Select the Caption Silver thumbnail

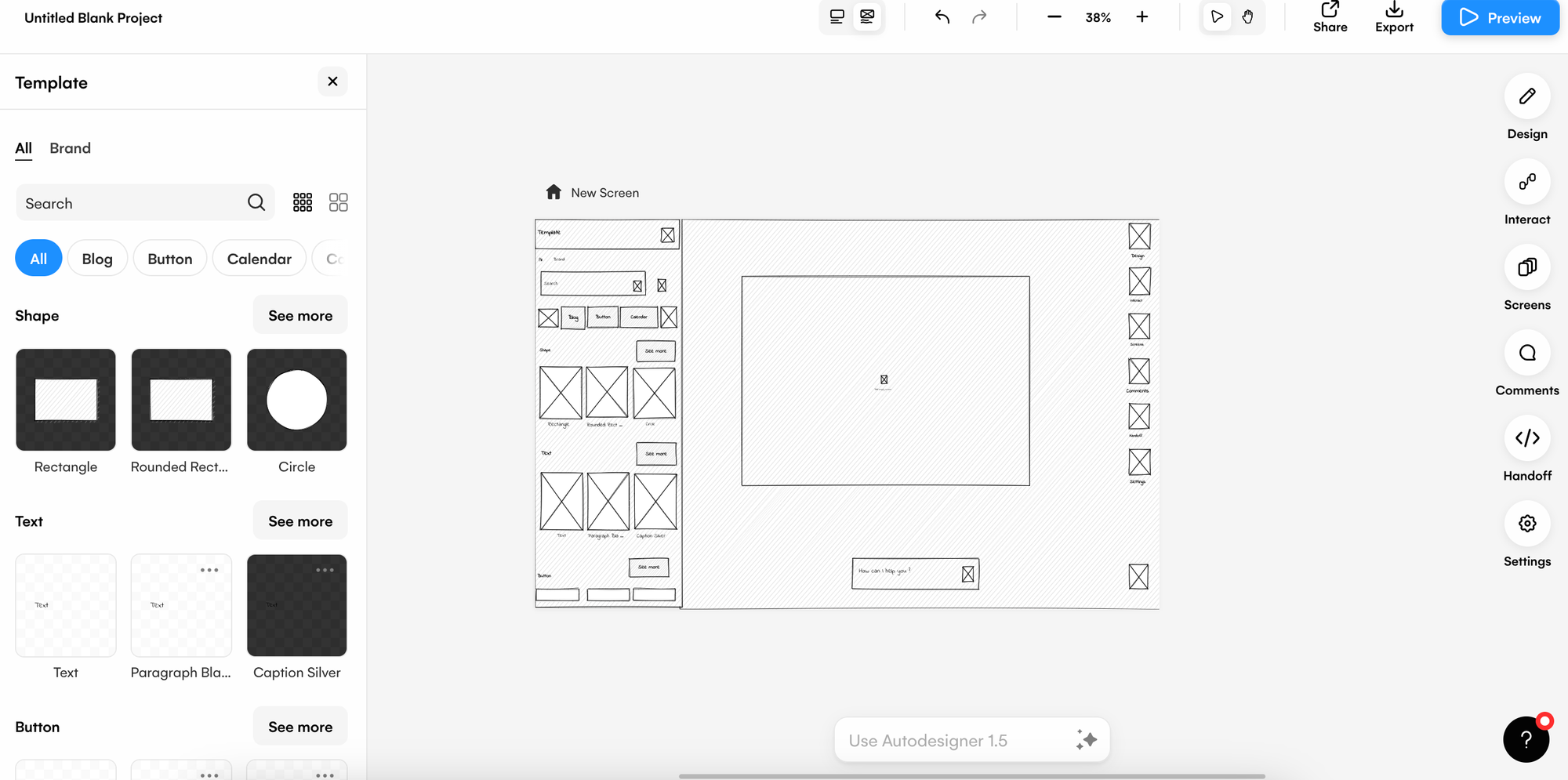(x=297, y=605)
